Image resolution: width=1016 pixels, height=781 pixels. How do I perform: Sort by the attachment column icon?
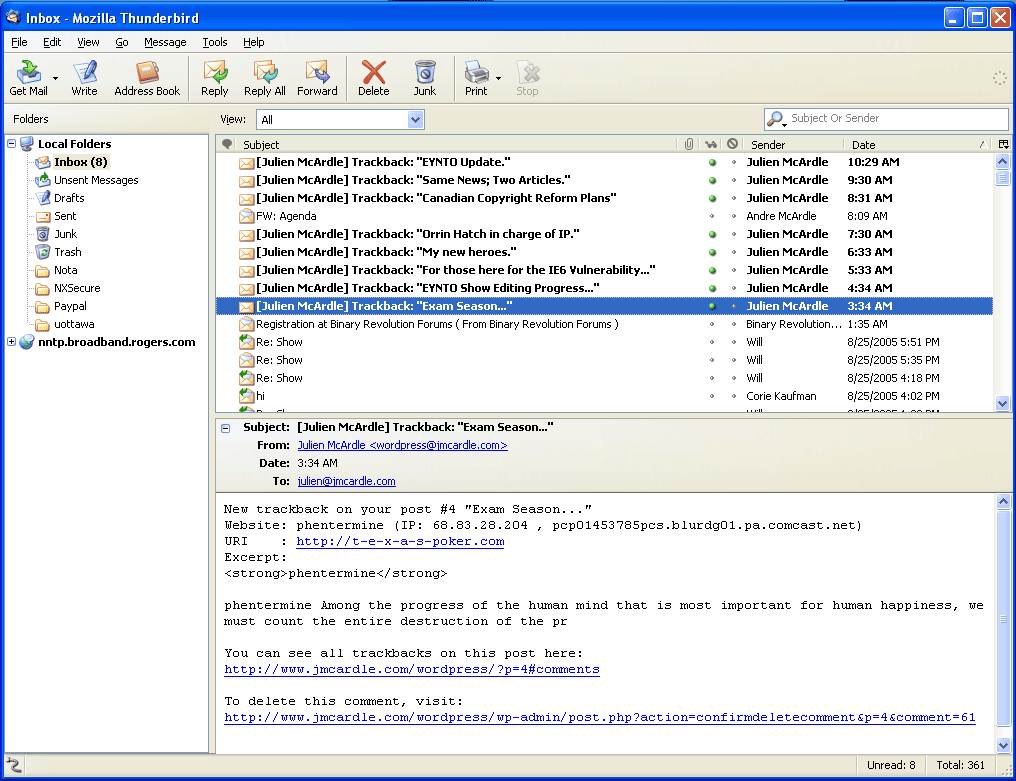click(689, 144)
